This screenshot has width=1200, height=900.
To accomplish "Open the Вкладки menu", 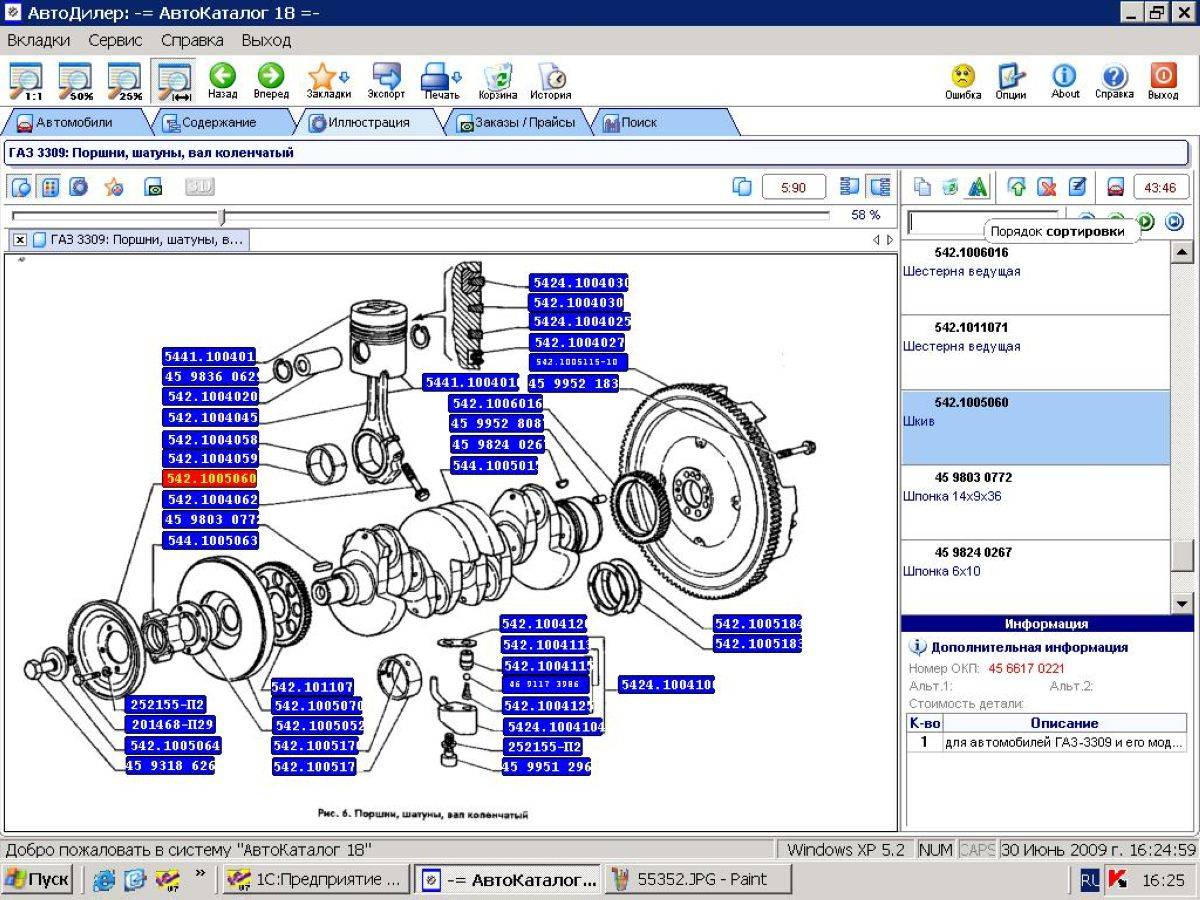I will (39, 40).
